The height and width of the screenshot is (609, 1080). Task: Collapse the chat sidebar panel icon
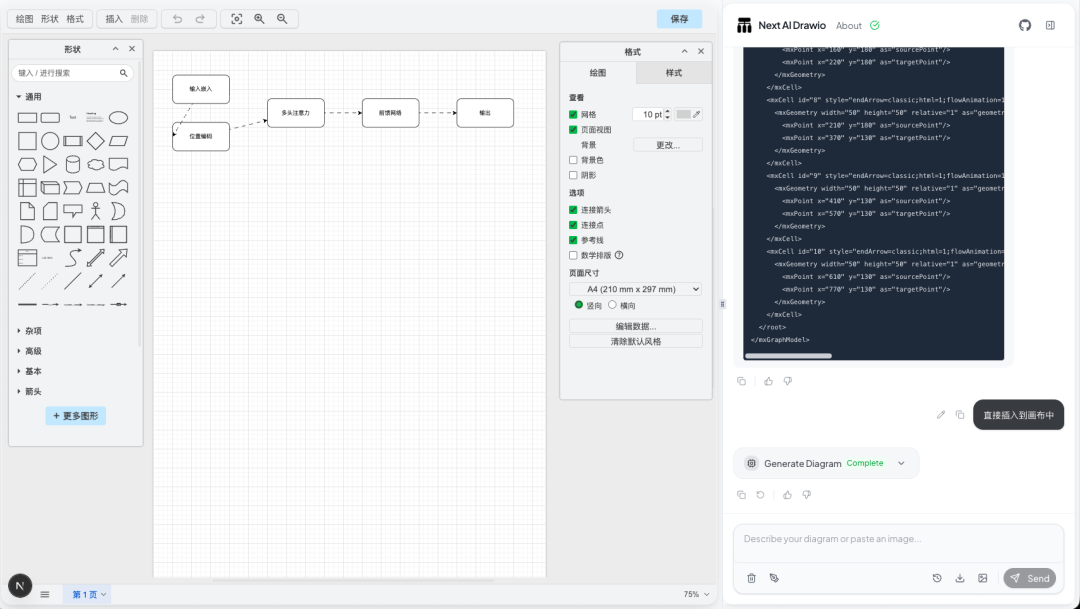tap(1050, 25)
